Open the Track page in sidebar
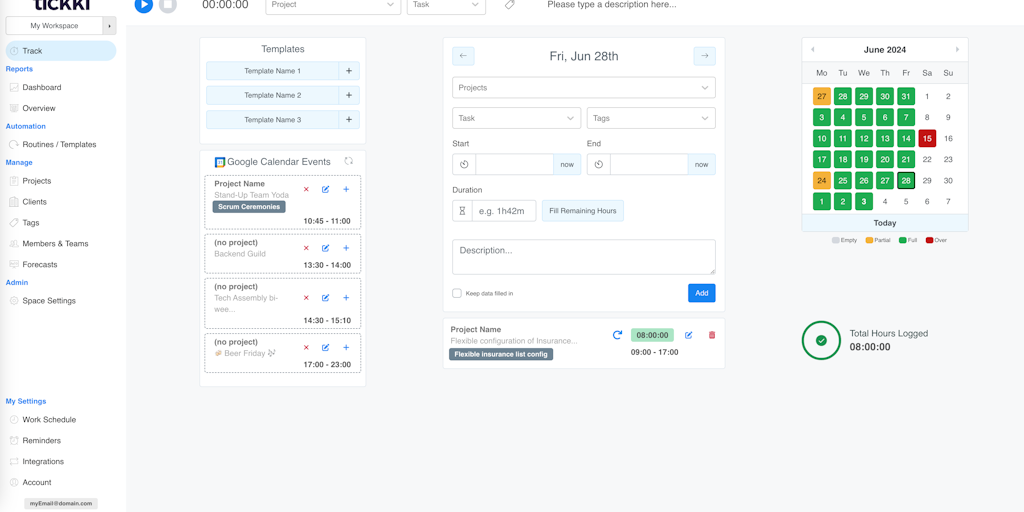 tap(61, 51)
